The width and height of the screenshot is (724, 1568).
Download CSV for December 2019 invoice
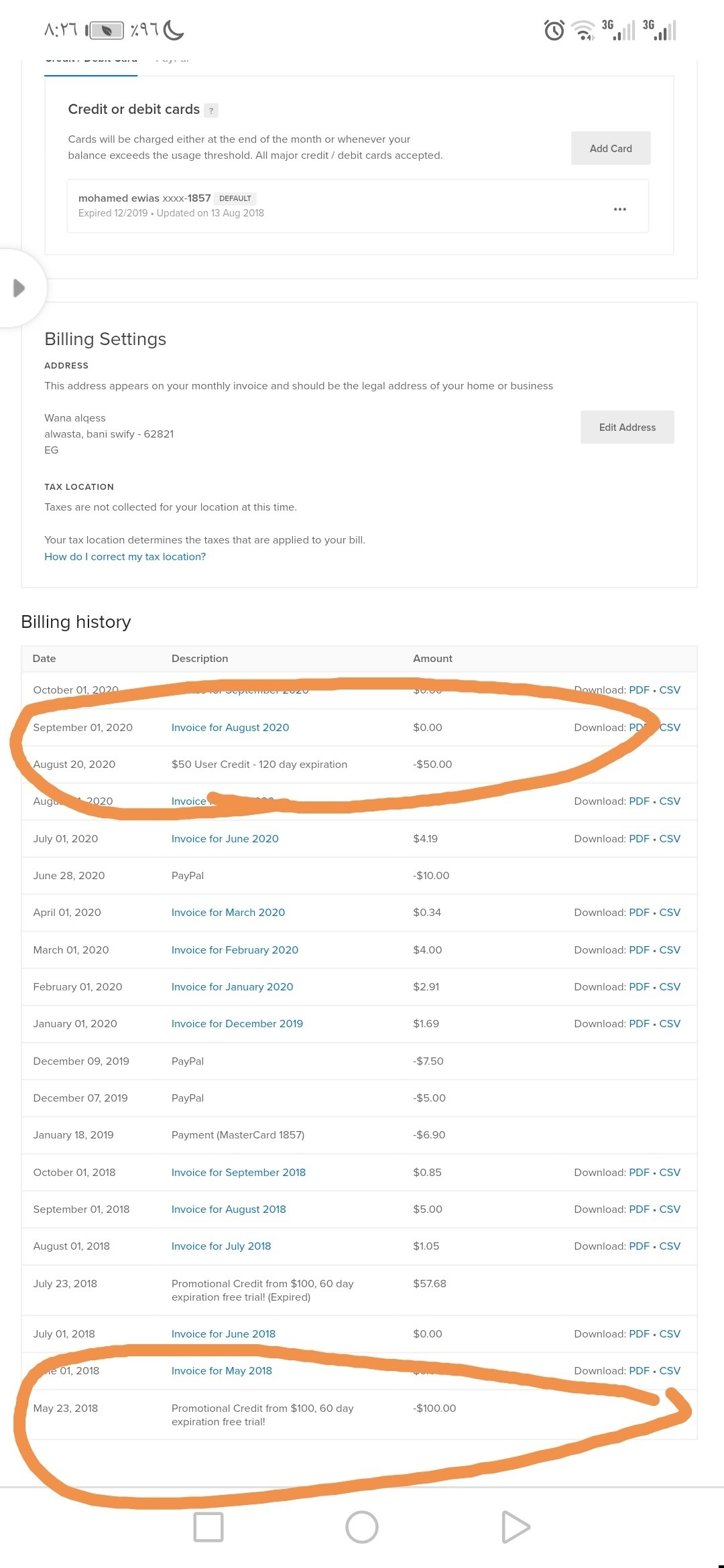(670, 1023)
